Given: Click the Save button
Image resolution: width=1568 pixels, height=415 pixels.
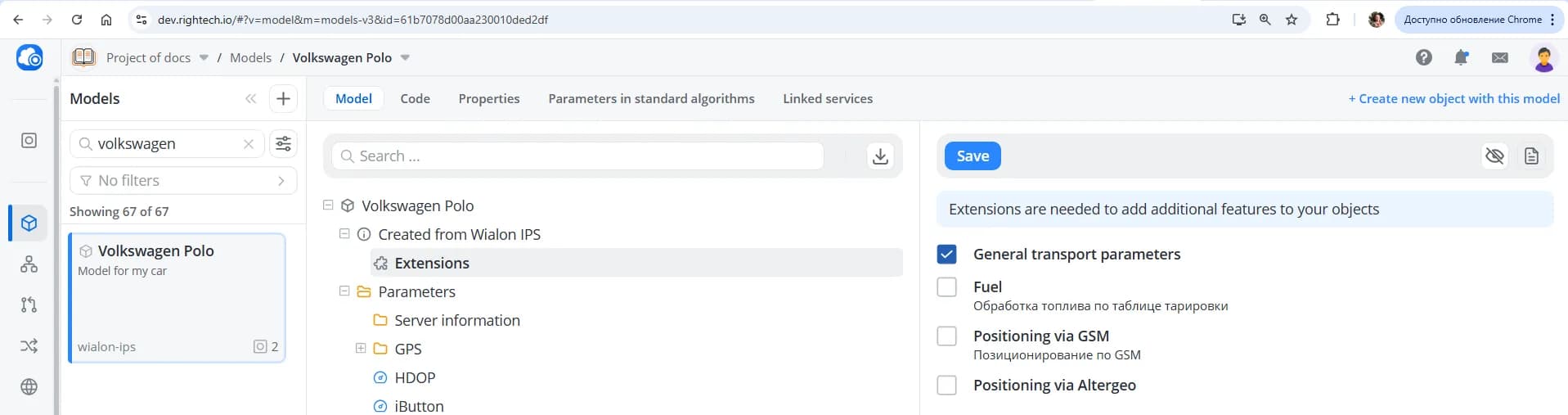Looking at the screenshot, I should pos(973,156).
